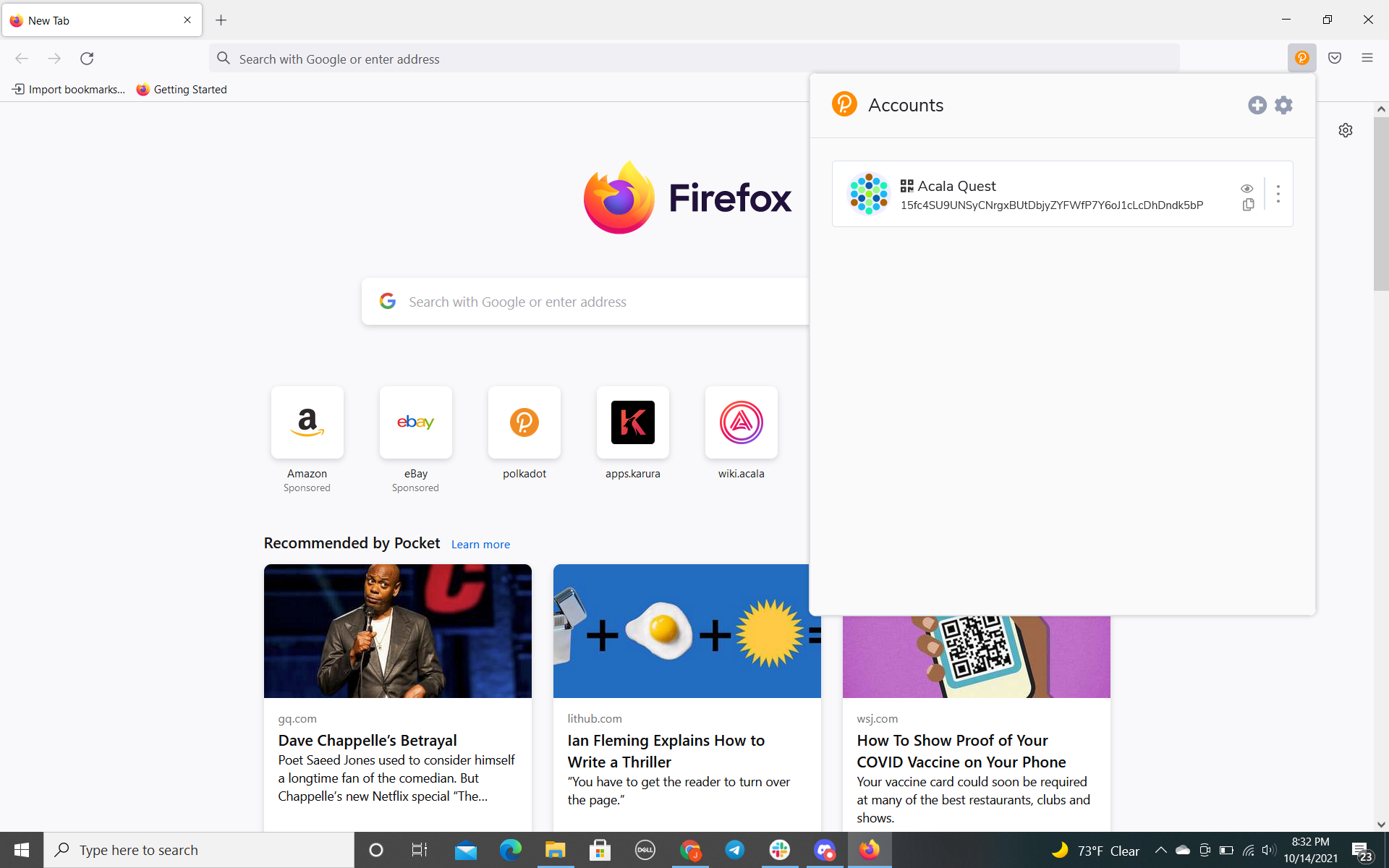Click the Acala Quest identicon
This screenshot has height=868, width=1389.
868,194
